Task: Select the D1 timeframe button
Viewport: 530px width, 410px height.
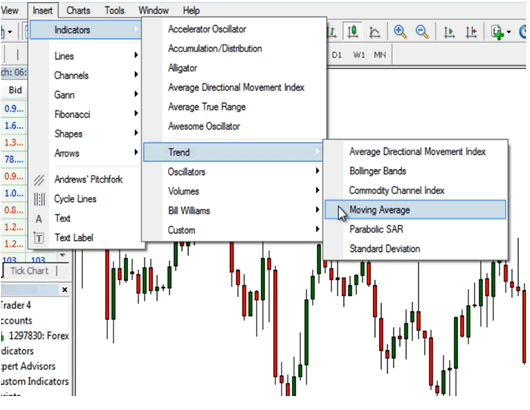Action: 336,55
